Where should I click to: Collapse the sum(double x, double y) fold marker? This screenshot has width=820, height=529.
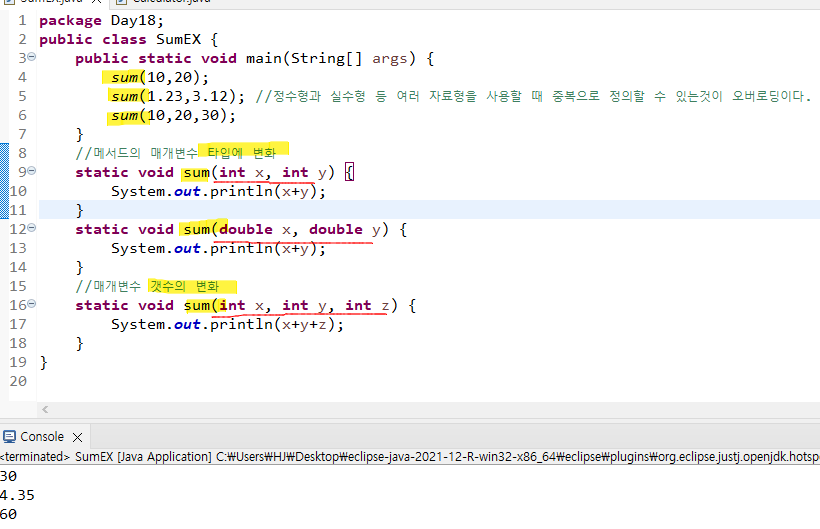[31, 227]
